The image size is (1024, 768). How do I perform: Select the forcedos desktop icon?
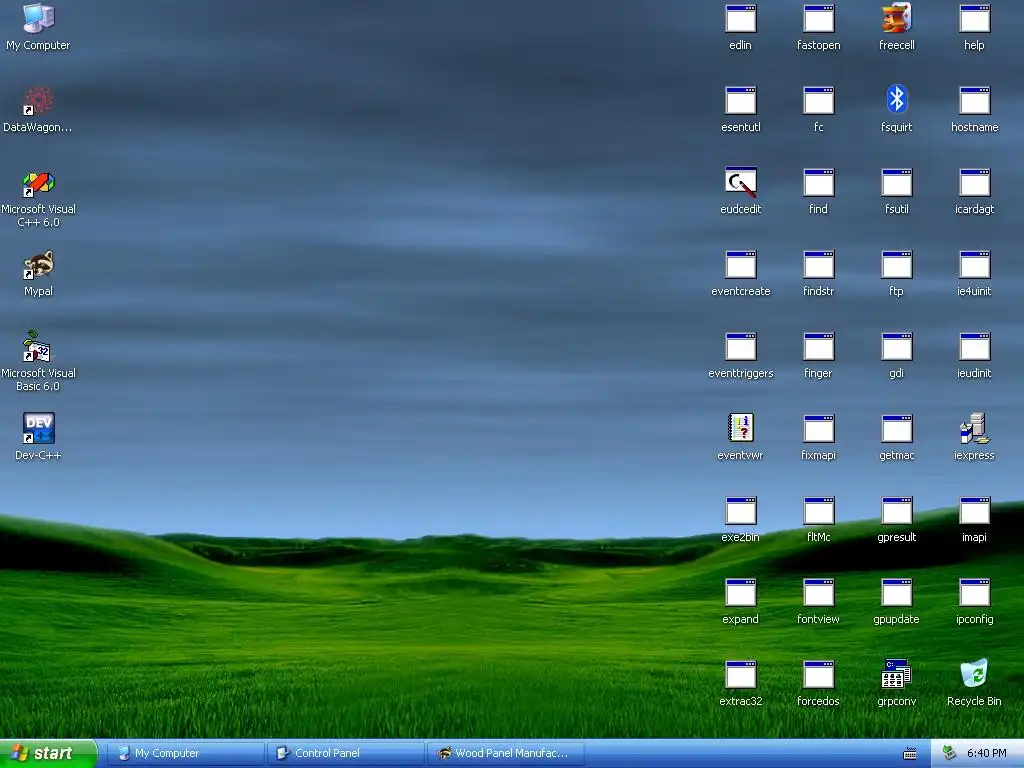coord(818,675)
